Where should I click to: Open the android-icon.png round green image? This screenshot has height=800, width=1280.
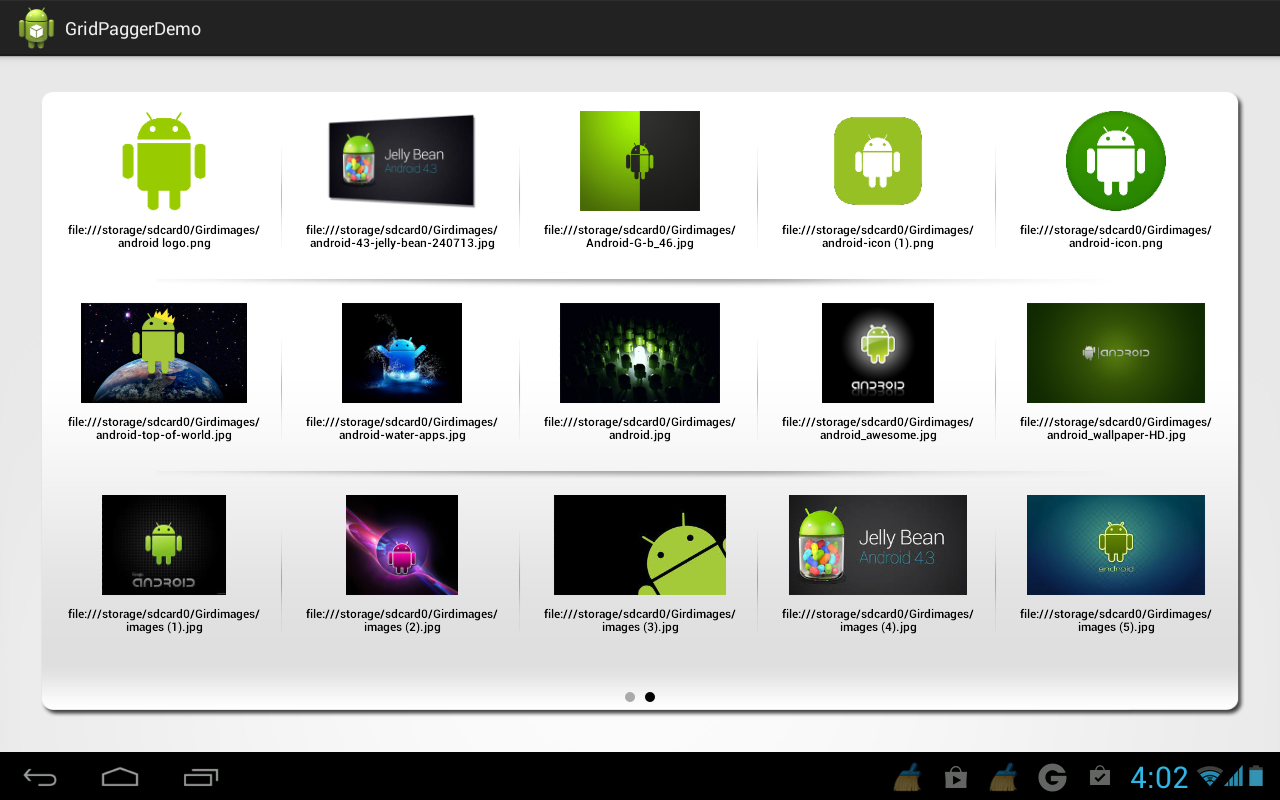(x=1116, y=161)
